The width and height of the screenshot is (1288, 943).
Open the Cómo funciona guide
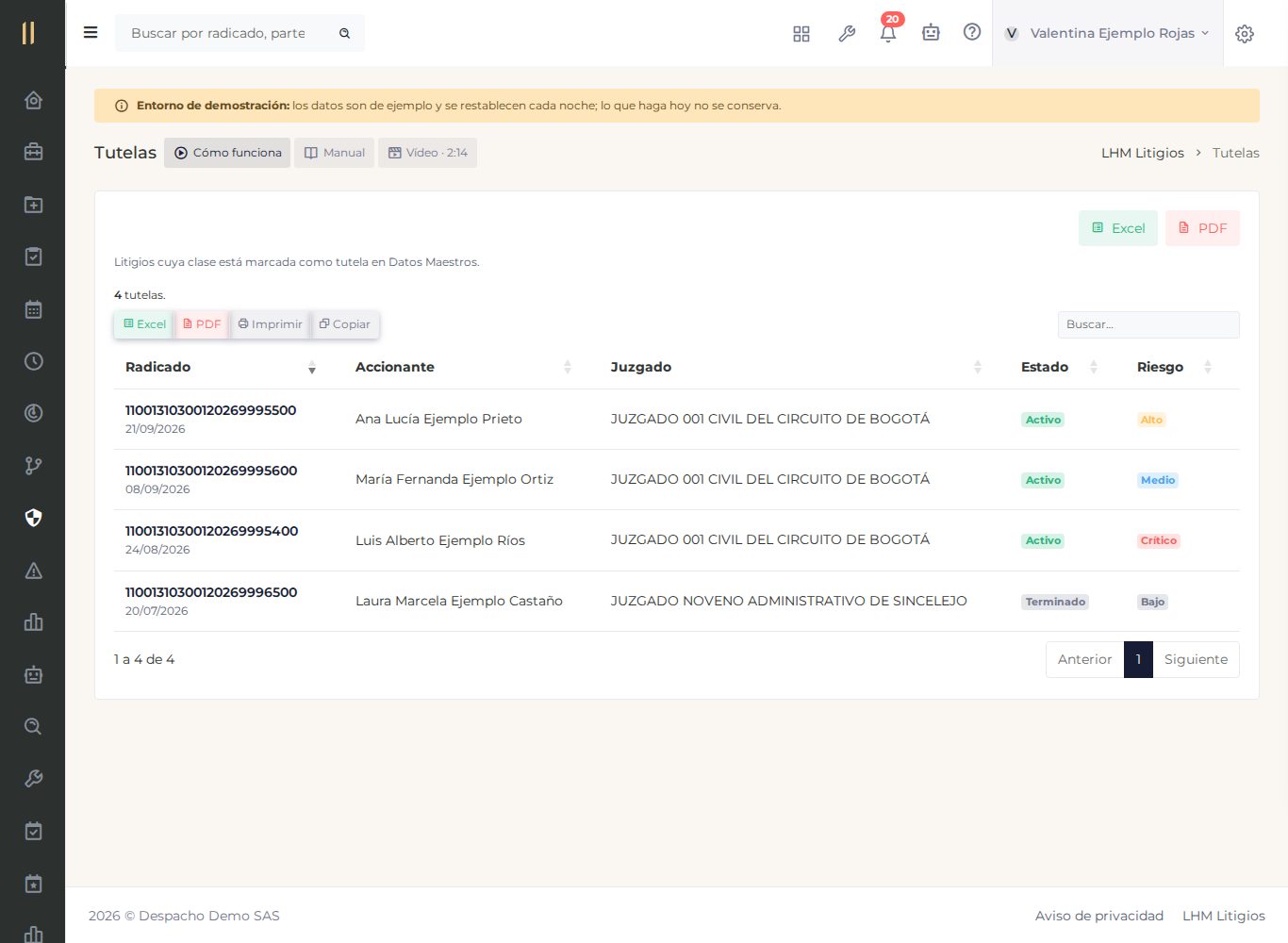pyautogui.click(x=227, y=153)
